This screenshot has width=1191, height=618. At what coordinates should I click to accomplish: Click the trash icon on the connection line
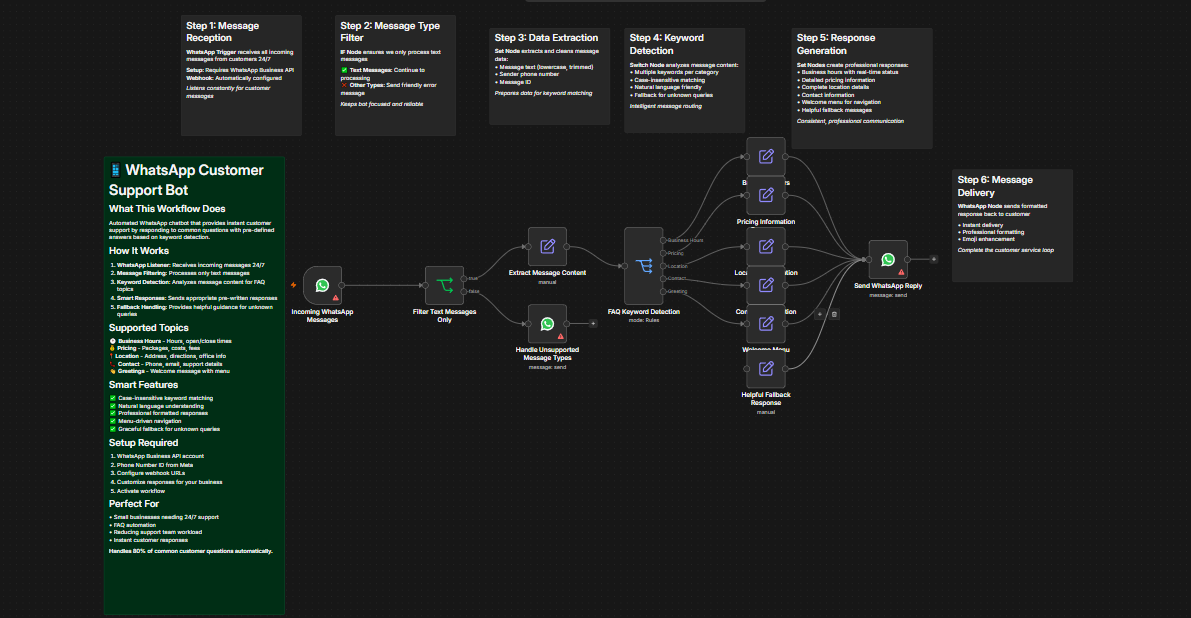tap(834, 314)
